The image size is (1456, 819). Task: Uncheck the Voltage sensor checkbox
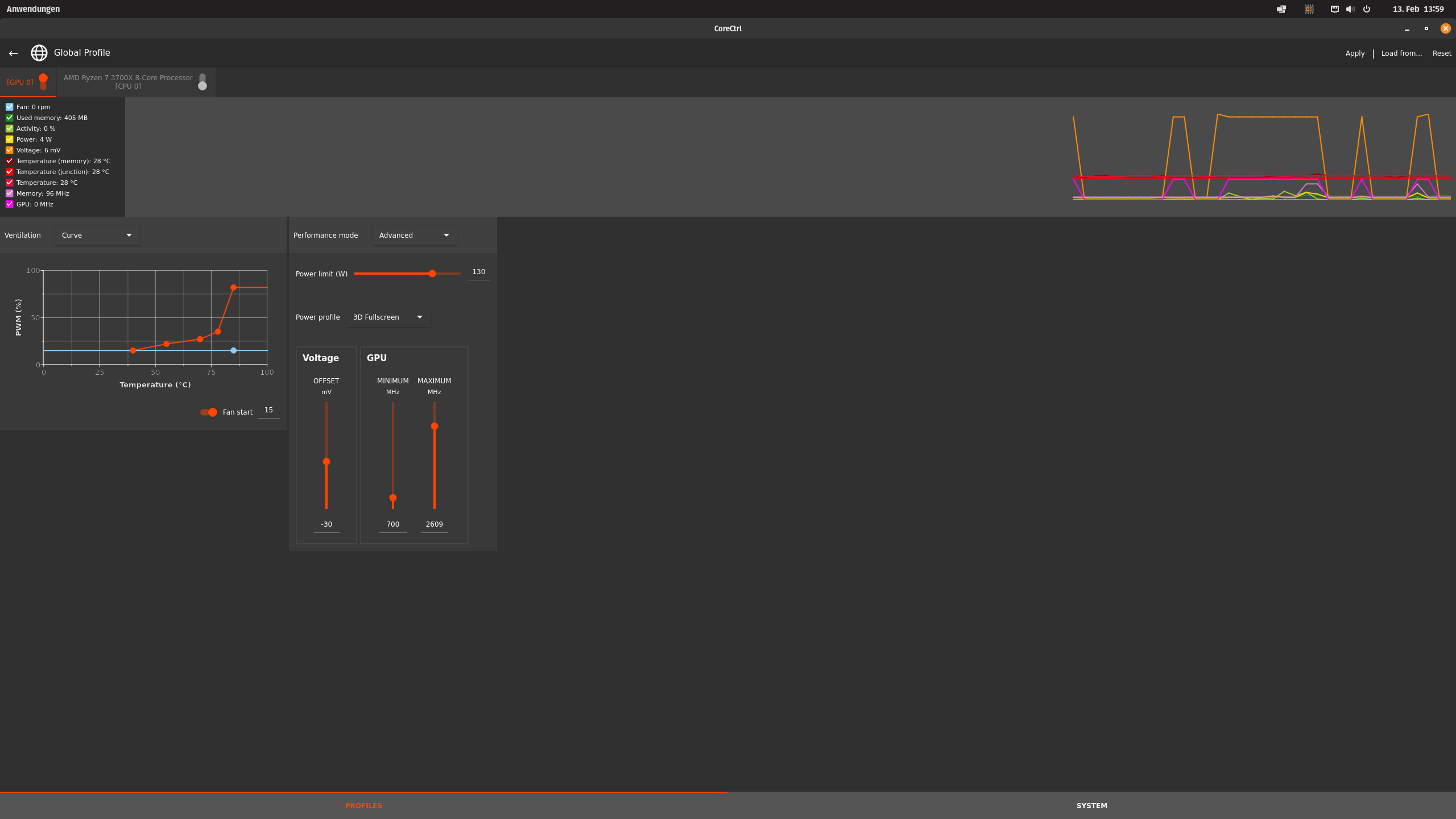click(x=10, y=150)
